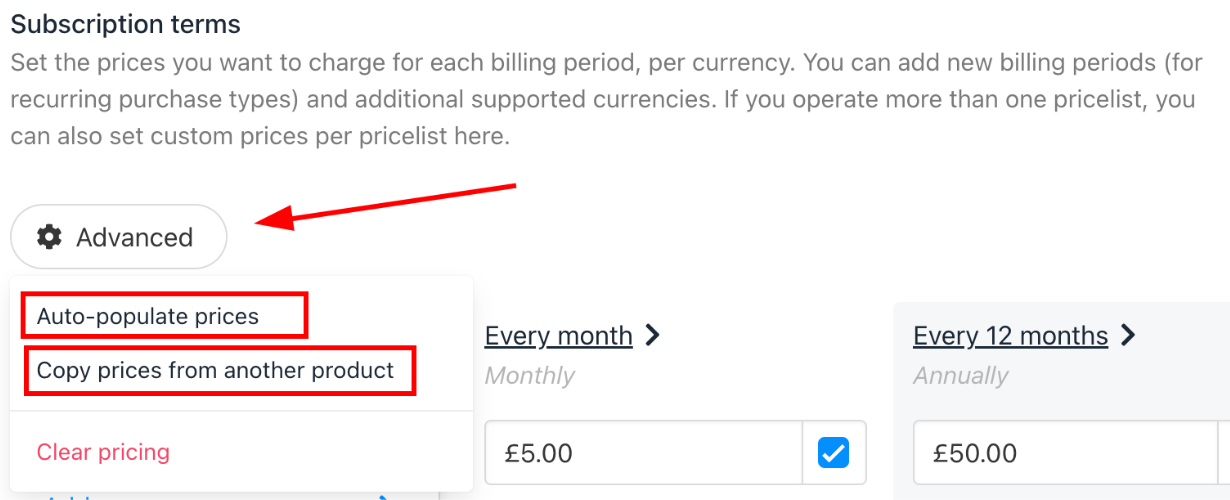Screen dimensions: 1230x500
Task: Click the divider line above Clear pricing
Action: pos(241,410)
